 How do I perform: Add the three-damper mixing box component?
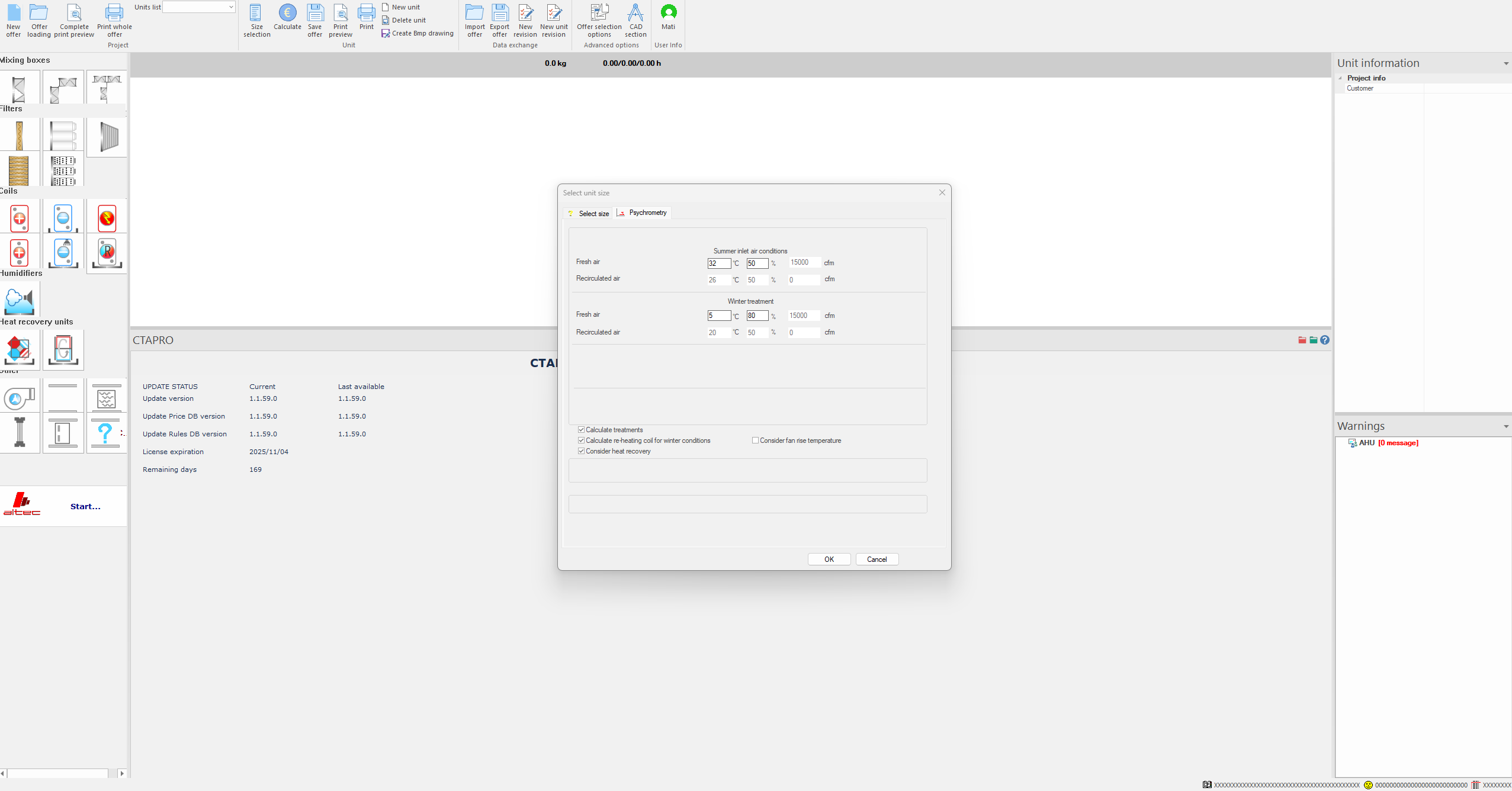(x=107, y=87)
